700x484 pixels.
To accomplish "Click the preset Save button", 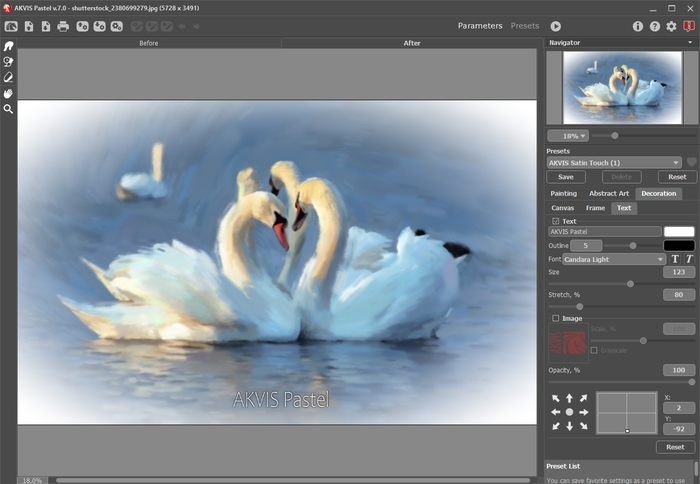I will (x=566, y=177).
